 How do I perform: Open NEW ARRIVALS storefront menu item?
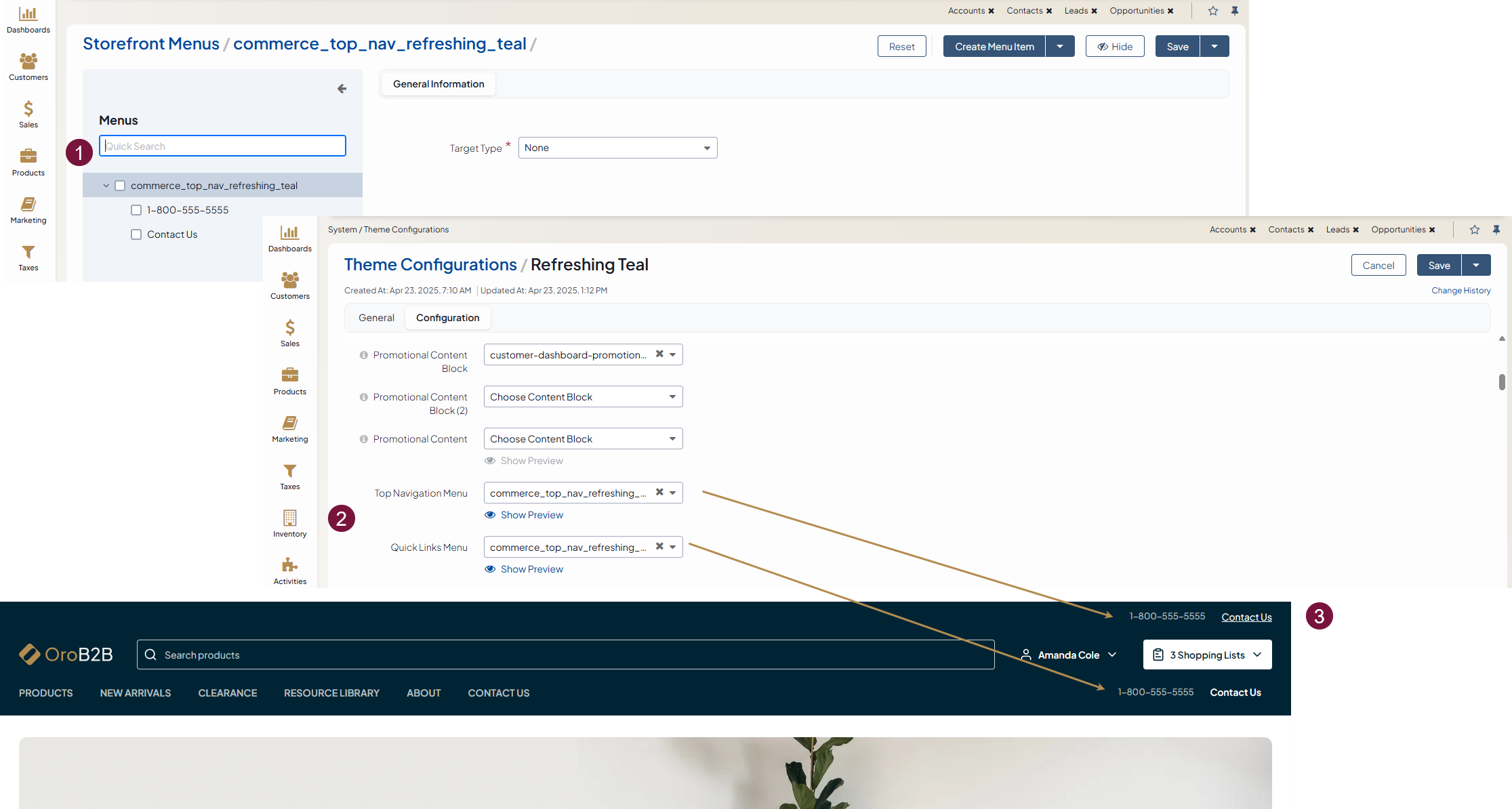(136, 693)
